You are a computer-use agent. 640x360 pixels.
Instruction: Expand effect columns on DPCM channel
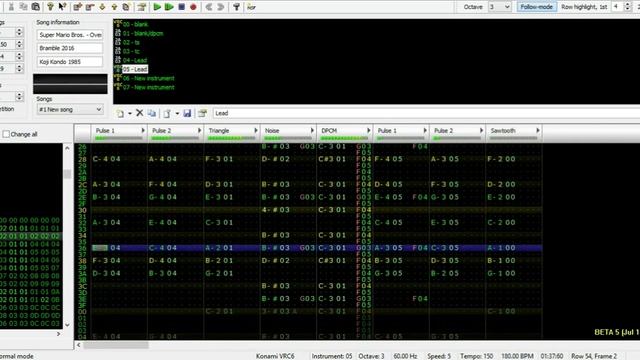coord(369,131)
